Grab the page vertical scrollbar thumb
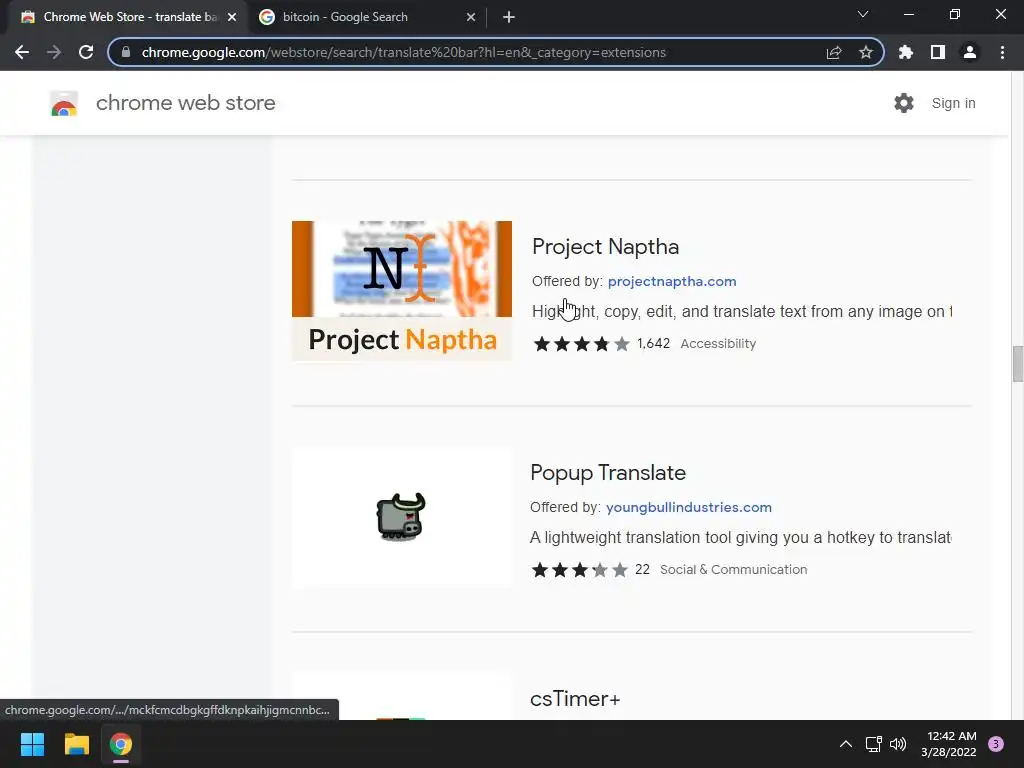Image resolution: width=1024 pixels, height=768 pixels. (x=1017, y=364)
